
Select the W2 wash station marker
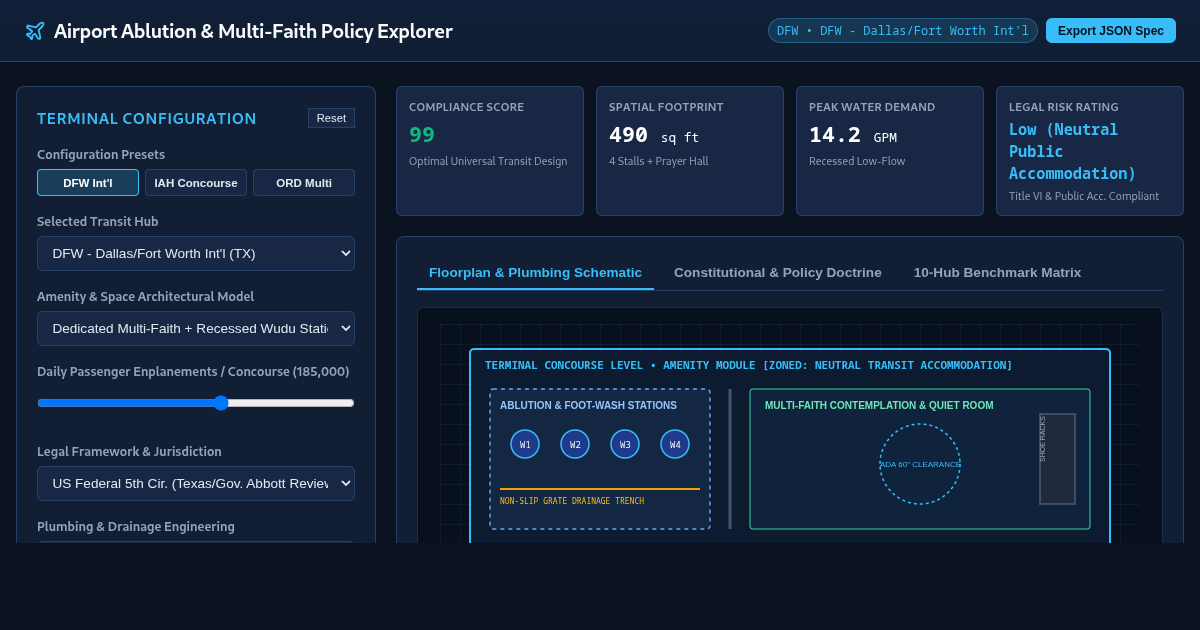[x=575, y=444]
